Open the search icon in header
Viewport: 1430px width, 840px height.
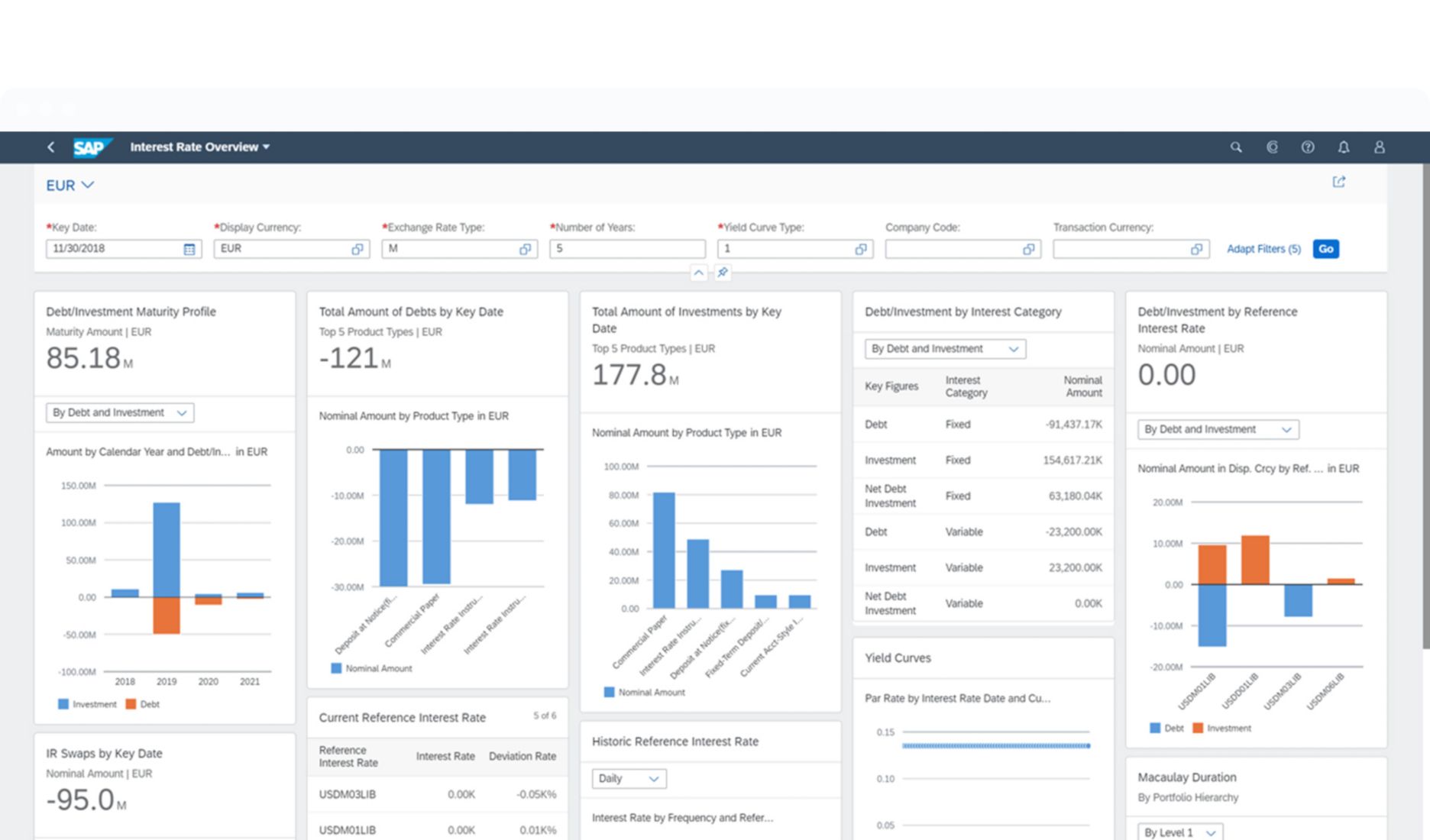point(1235,147)
